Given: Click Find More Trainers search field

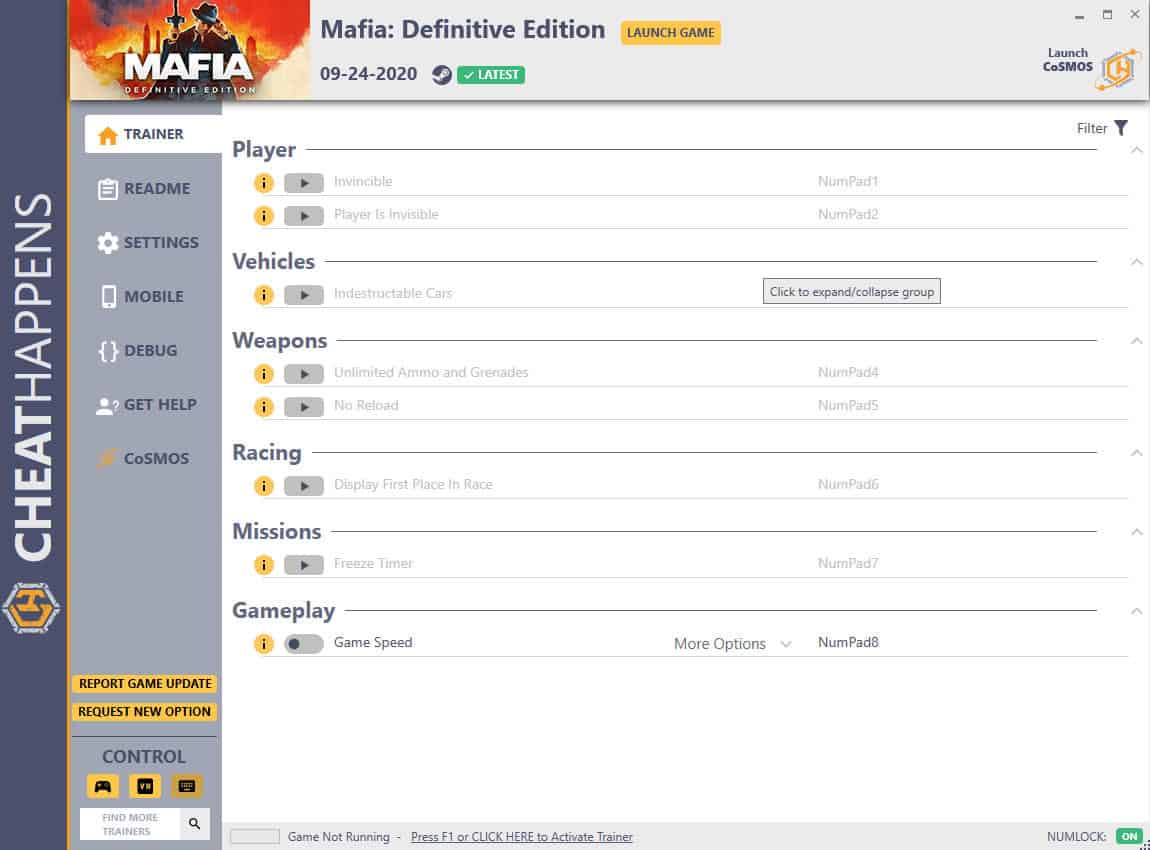Looking at the screenshot, I should click(130, 824).
